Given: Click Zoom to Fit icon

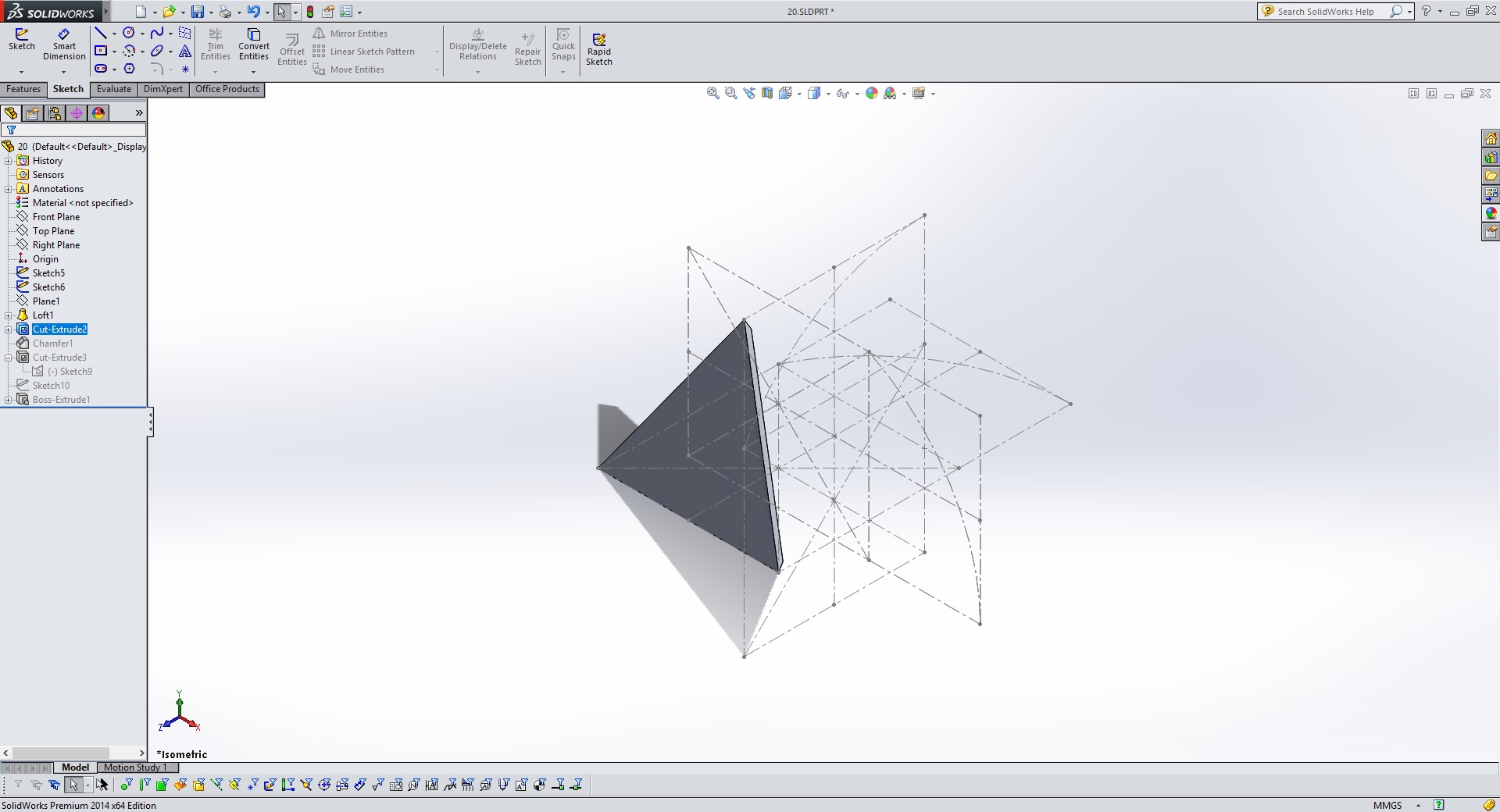Looking at the screenshot, I should (x=712, y=93).
